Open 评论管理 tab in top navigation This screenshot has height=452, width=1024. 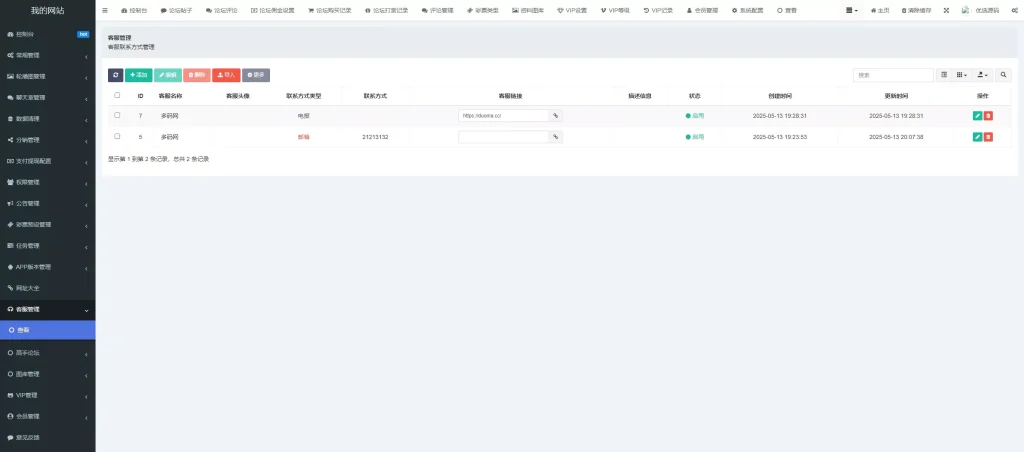click(x=438, y=10)
